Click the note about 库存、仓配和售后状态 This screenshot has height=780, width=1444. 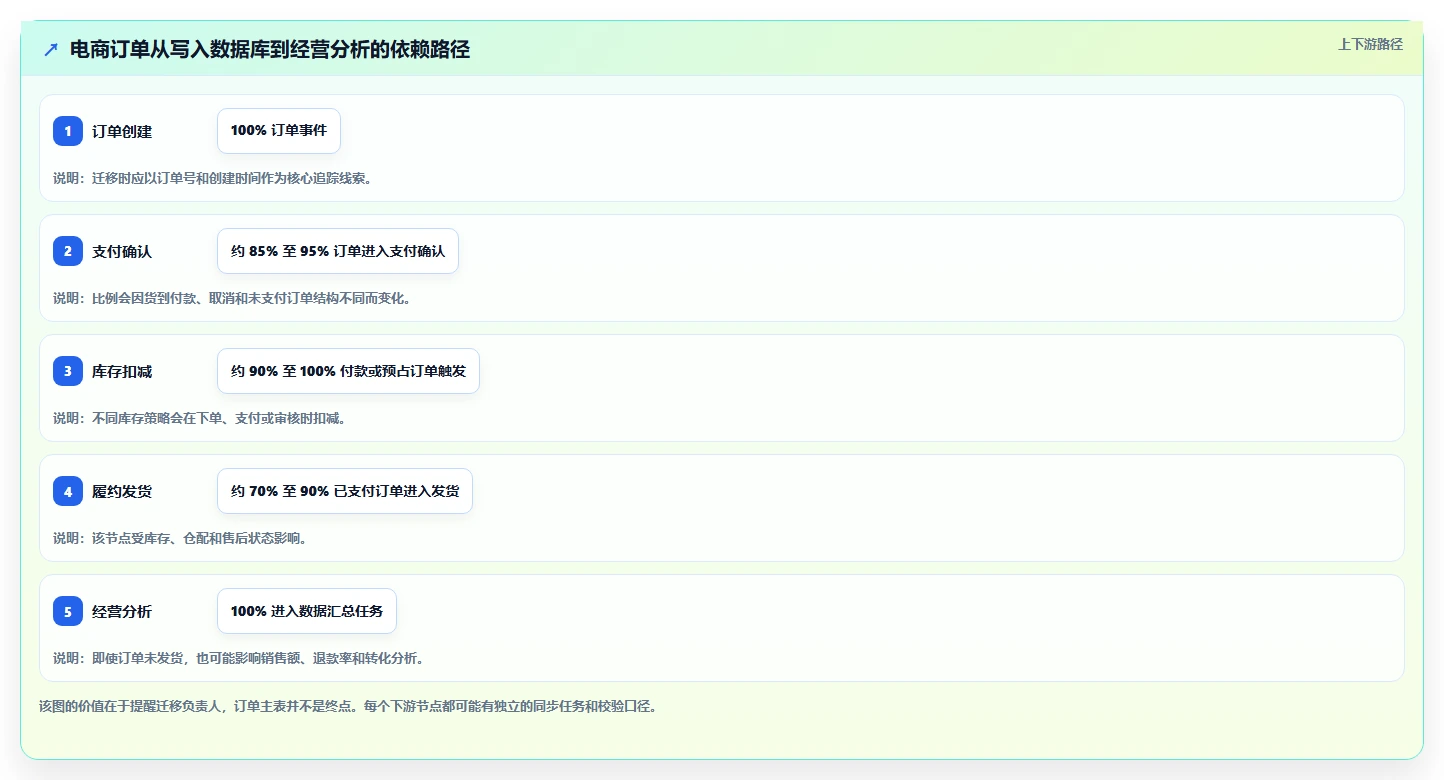click(180, 538)
